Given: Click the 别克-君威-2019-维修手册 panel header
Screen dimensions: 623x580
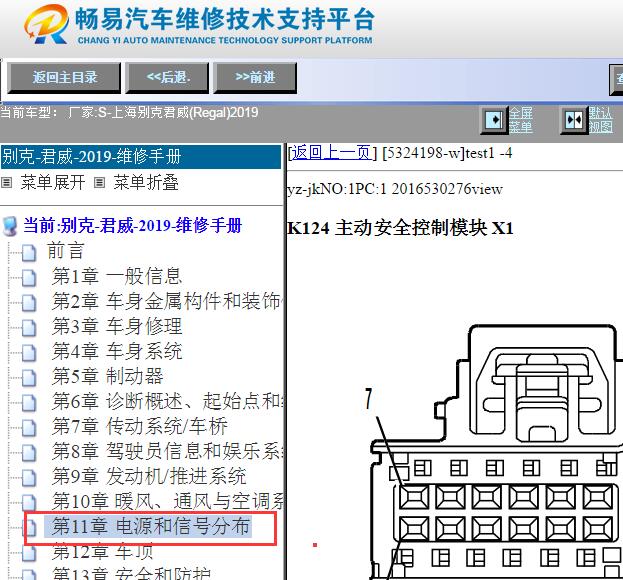Looking at the screenshot, I should pos(141,157).
